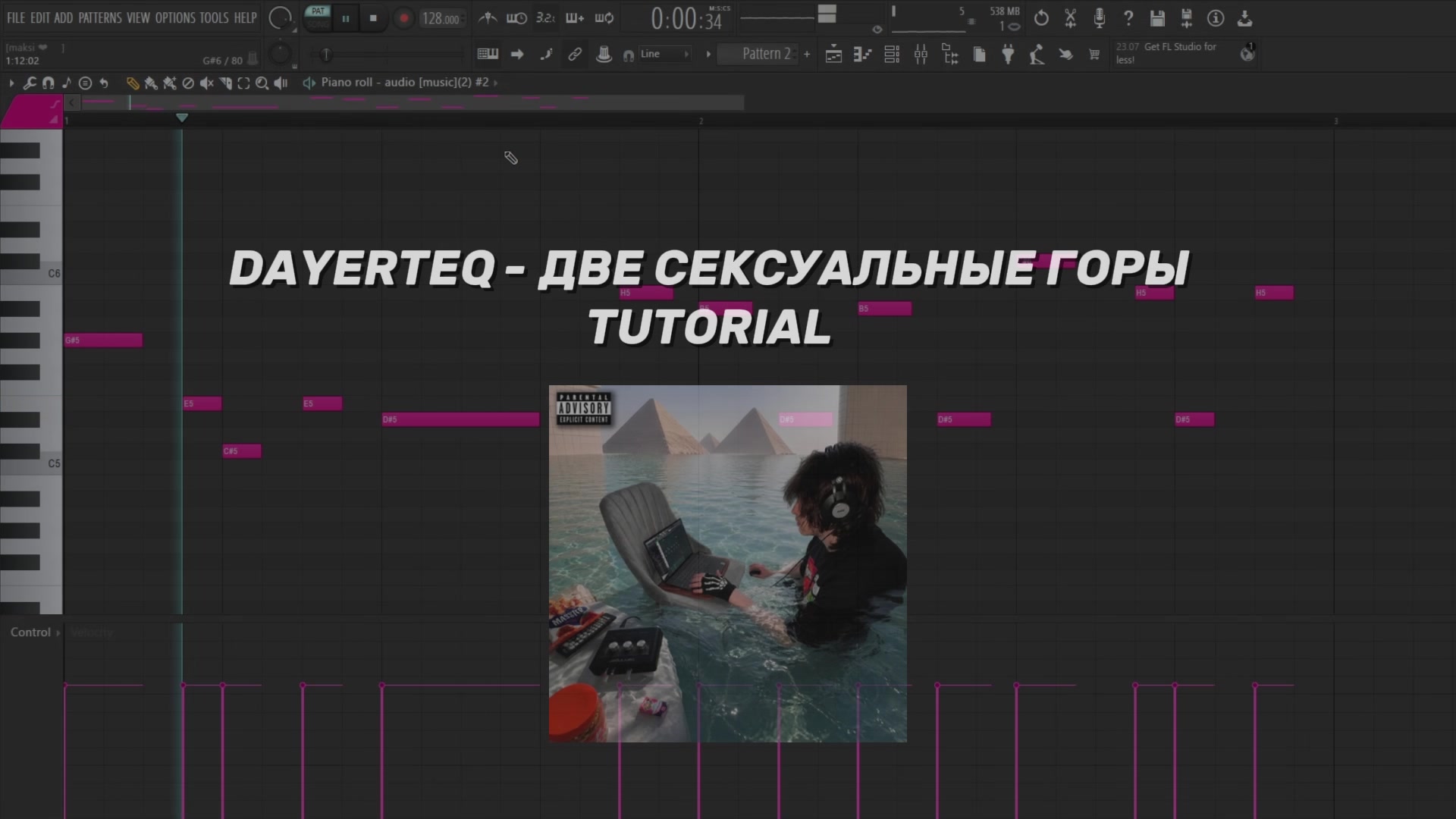1456x819 pixels.
Task: Open the Mixer view icon
Action: point(921,54)
